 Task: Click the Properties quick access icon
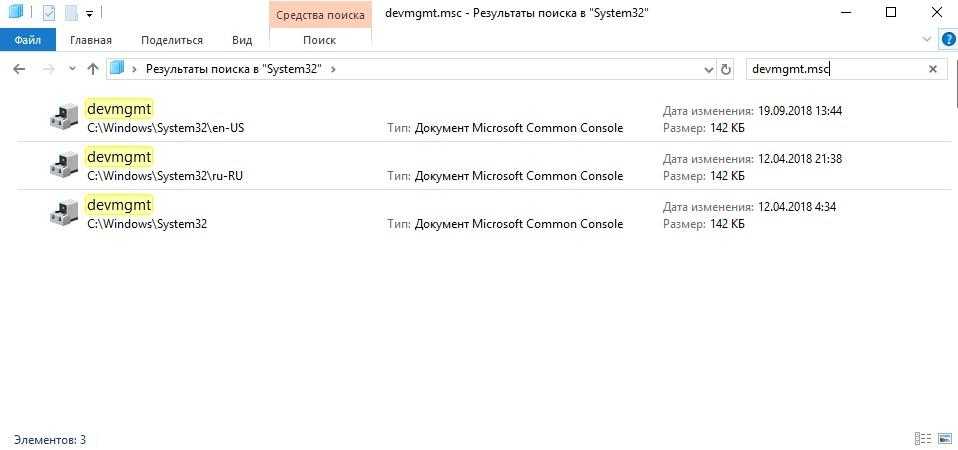coord(49,13)
